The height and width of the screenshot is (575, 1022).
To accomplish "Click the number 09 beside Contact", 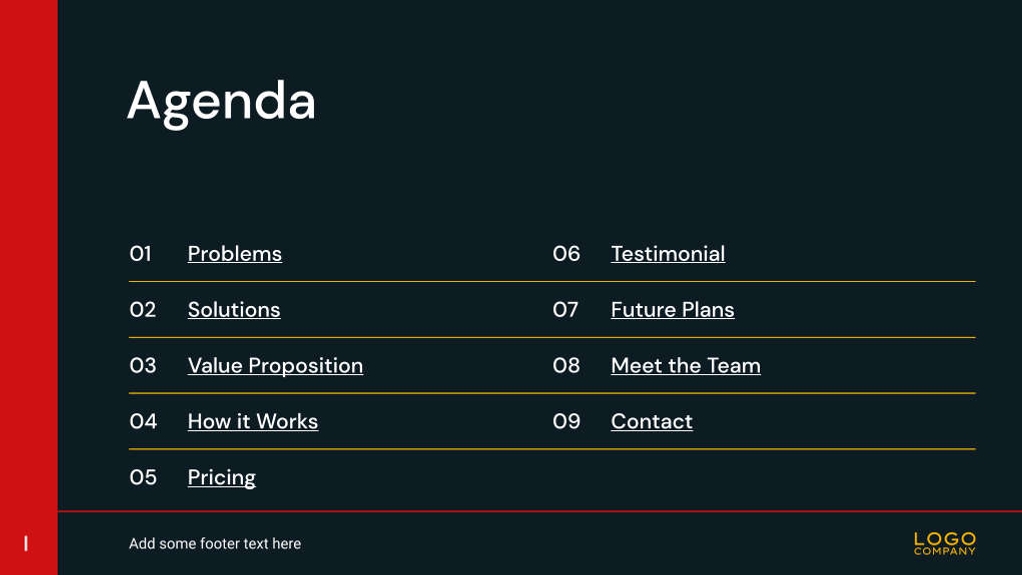I will (566, 422).
